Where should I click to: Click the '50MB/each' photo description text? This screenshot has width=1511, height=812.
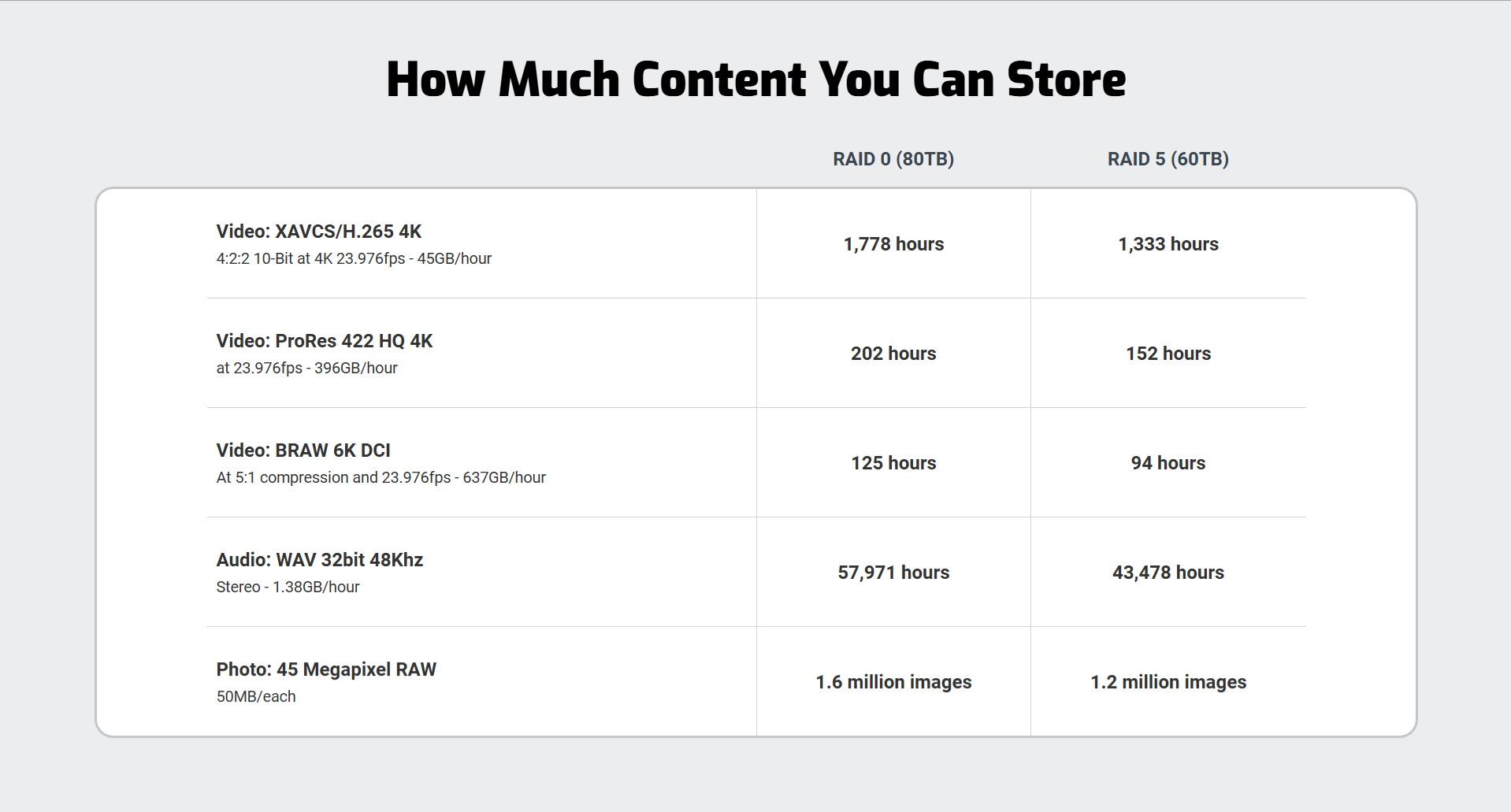[x=256, y=697]
